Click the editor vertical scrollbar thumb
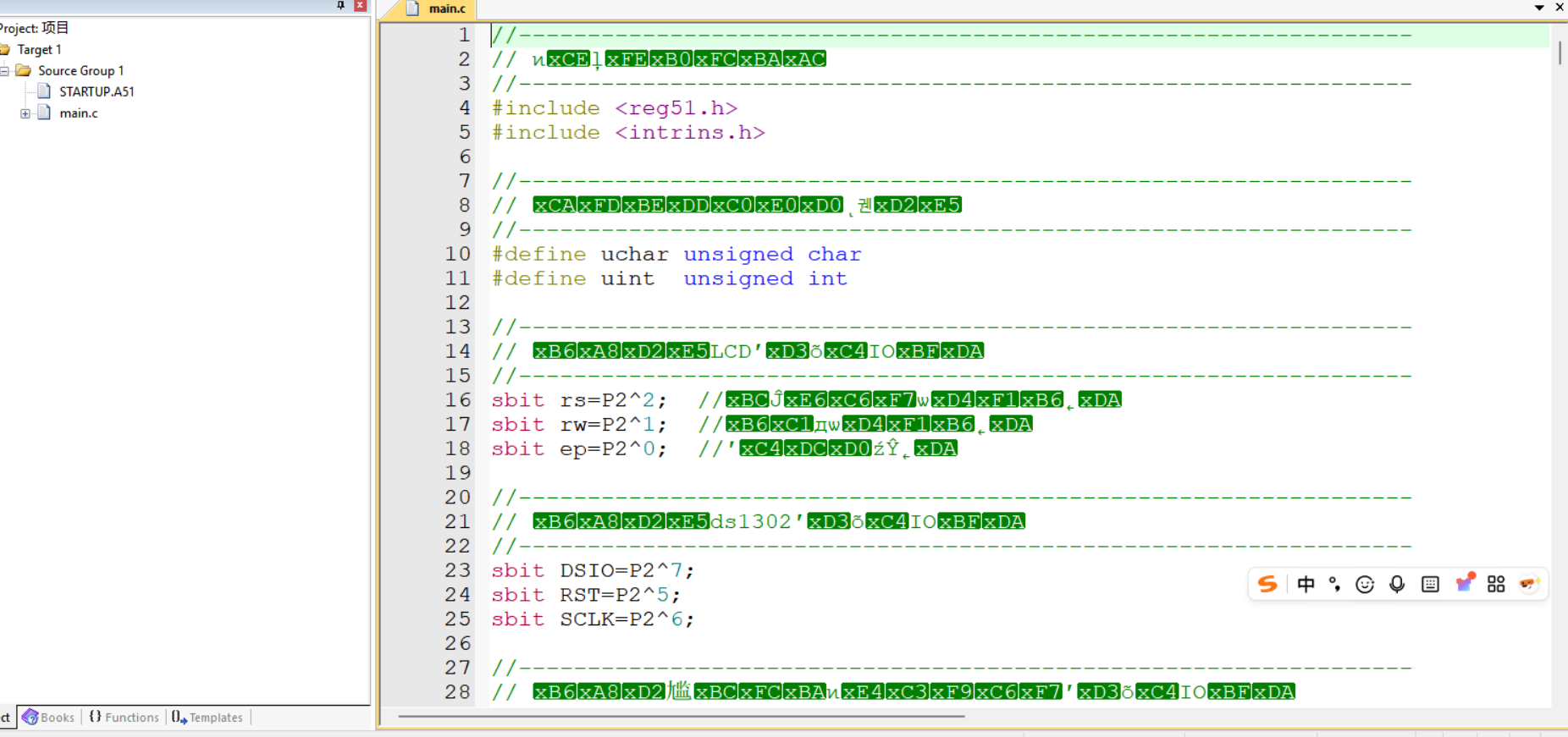This screenshot has height=737, width=1568. click(x=1560, y=52)
